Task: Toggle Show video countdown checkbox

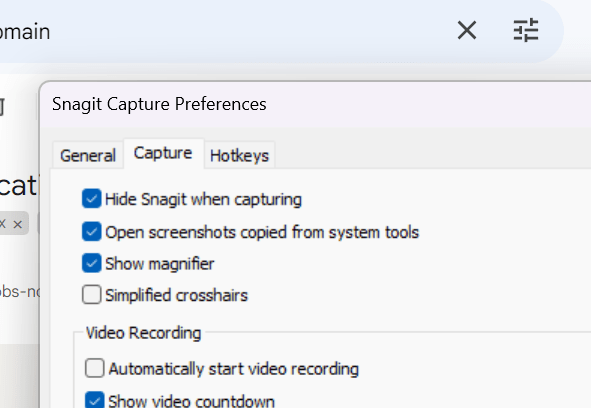Action: click(x=95, y=400)
